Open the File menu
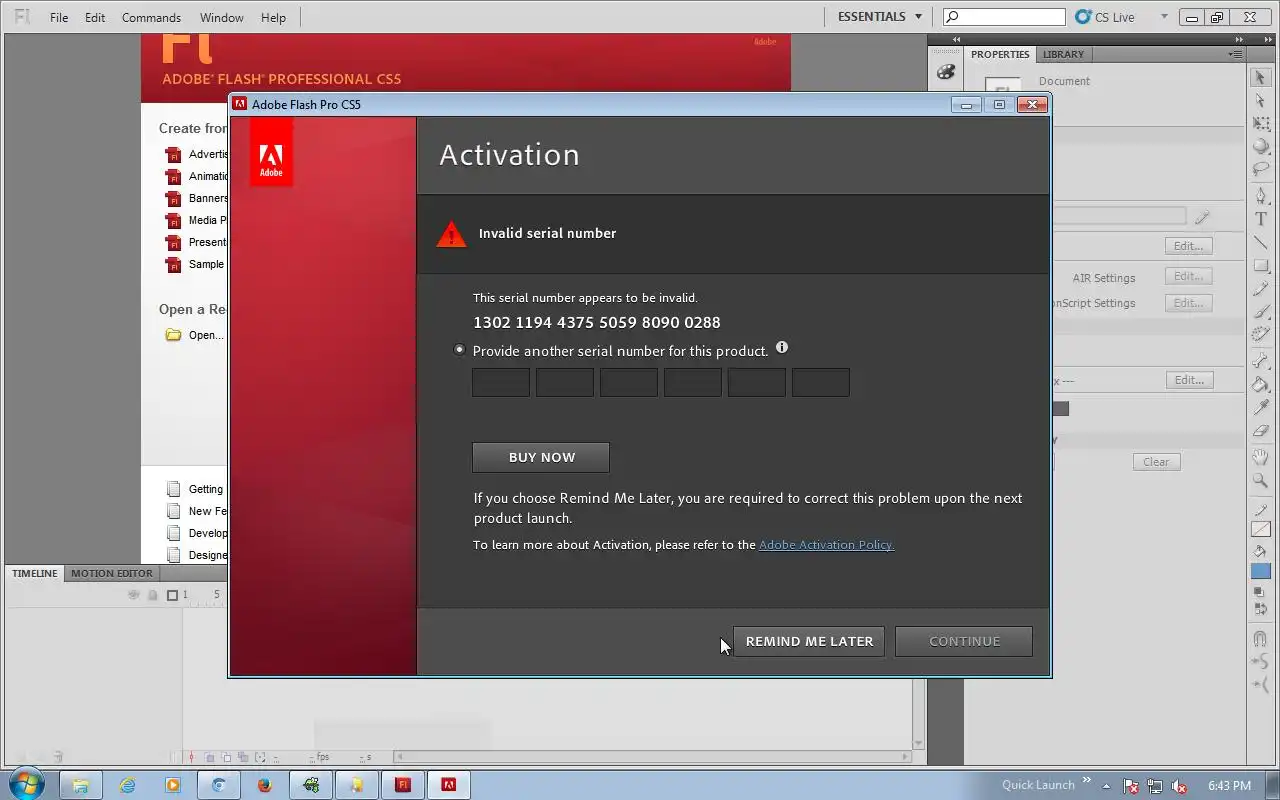This screenshot has width=1280, height=800. coord(59,17)
